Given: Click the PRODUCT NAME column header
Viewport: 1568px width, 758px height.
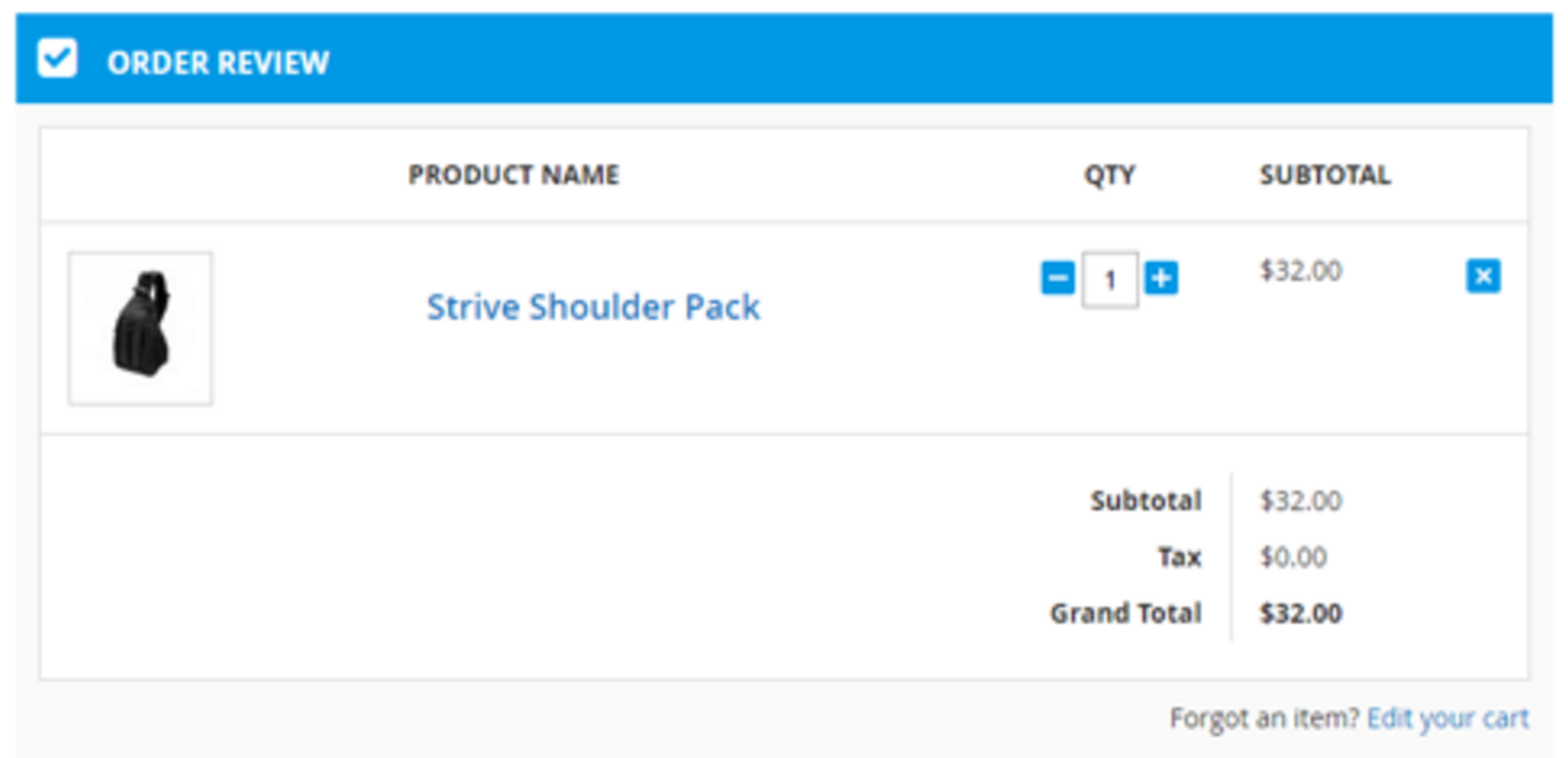Looking at the screenshot, I should coord(514,175).
